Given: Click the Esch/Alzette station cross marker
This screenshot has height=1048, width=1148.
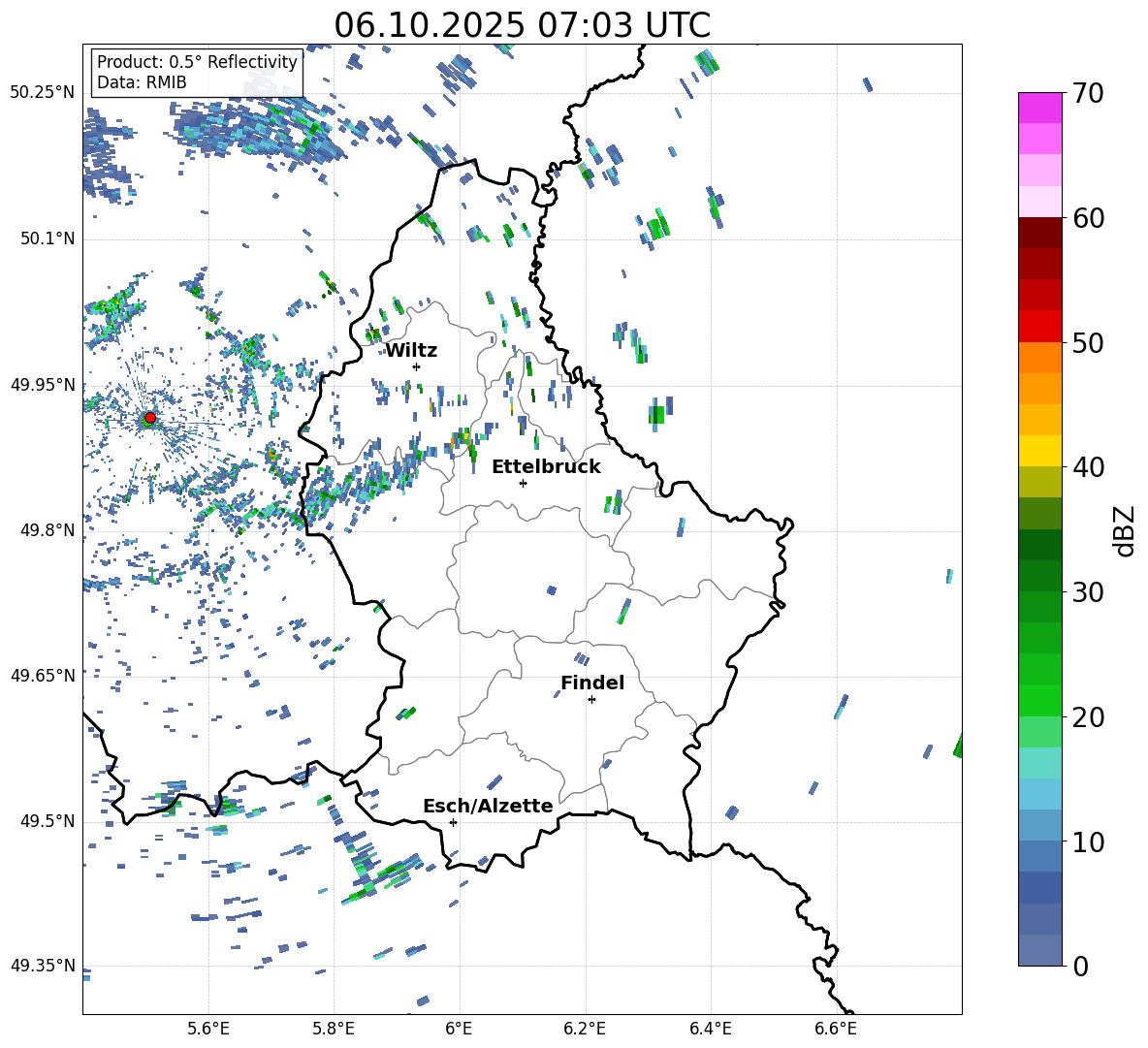Looking at the screenshot, I should coord(453,822).
